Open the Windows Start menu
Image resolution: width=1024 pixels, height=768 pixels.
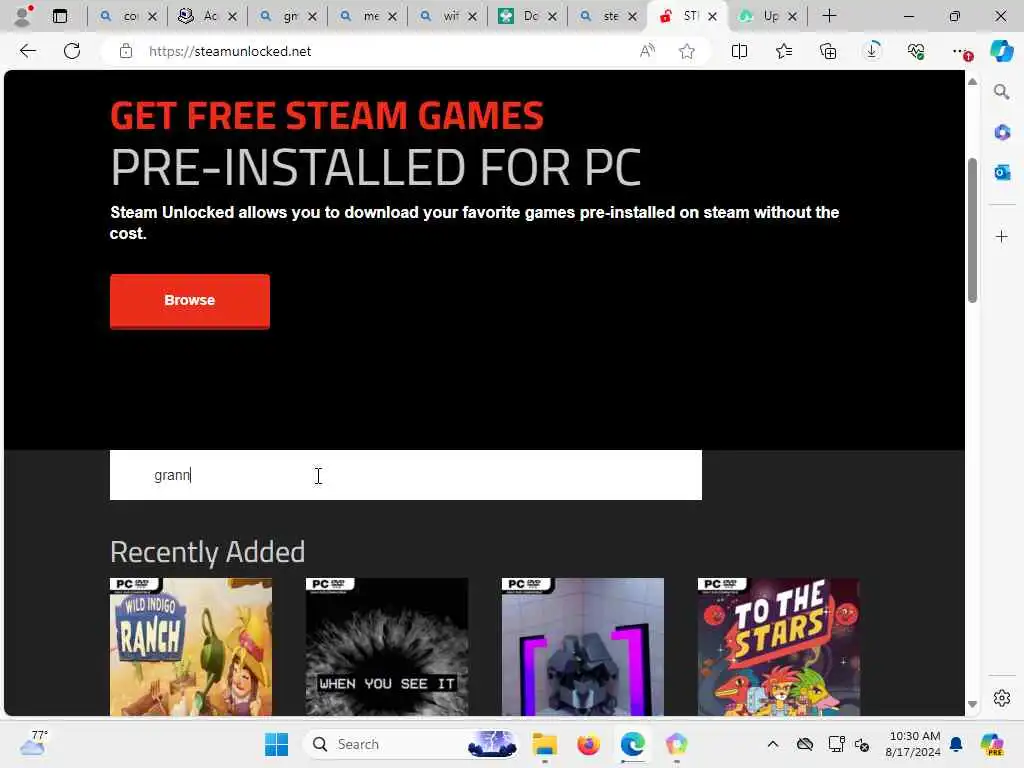(x=276, y=744)
